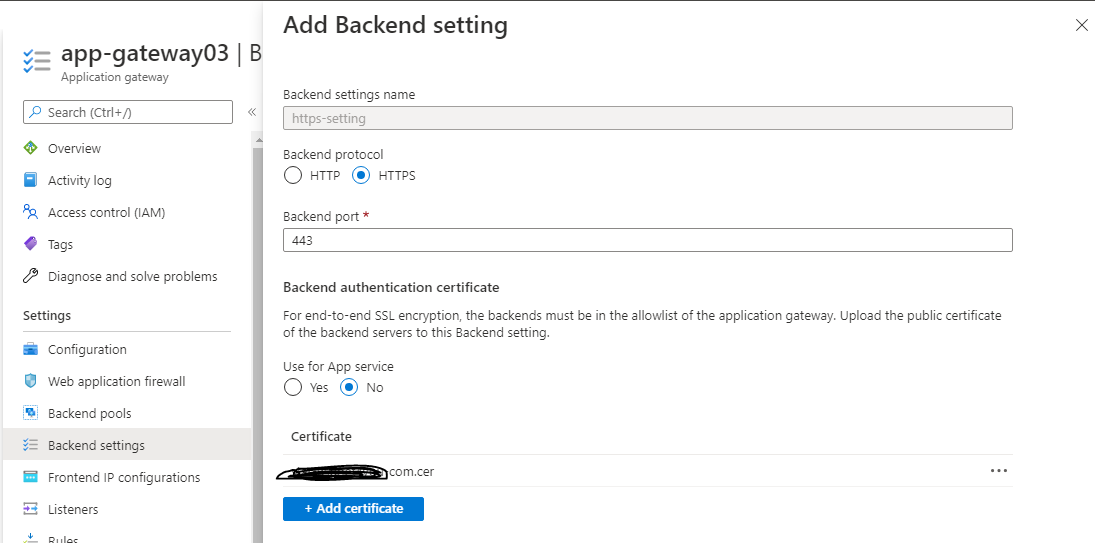Image resolution: width=1095 pixels, height=543 pixels.
Task: Collapse the sidebar with the double chevron
Action: point(251,112)
